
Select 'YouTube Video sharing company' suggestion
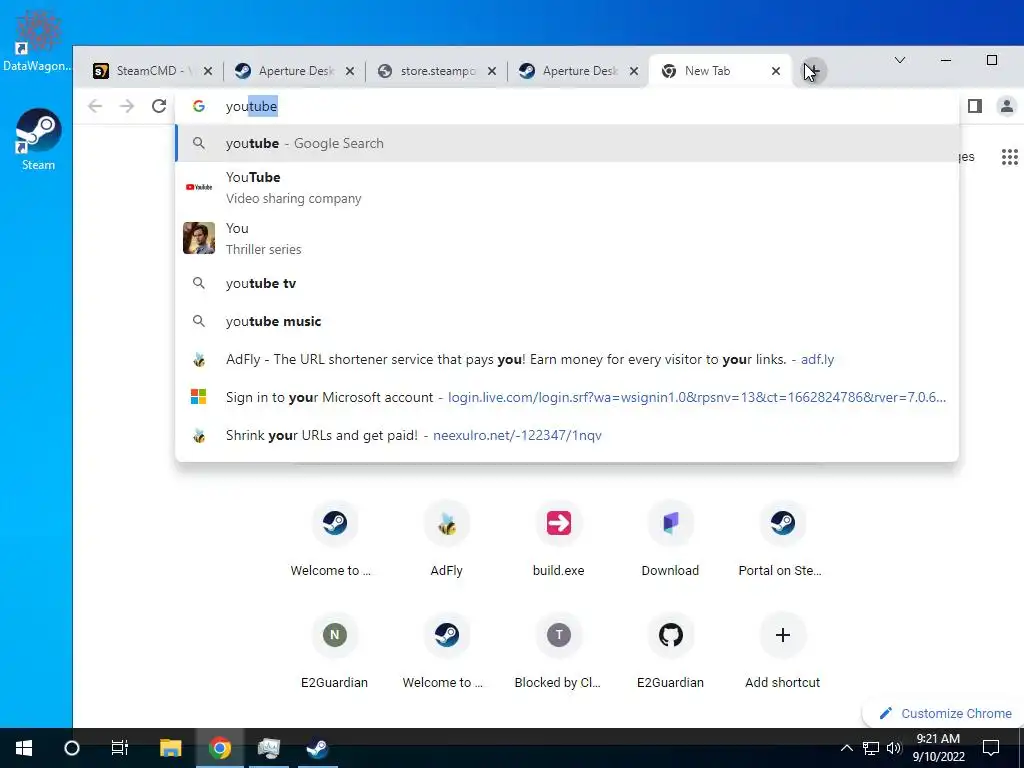click(567, 187)
